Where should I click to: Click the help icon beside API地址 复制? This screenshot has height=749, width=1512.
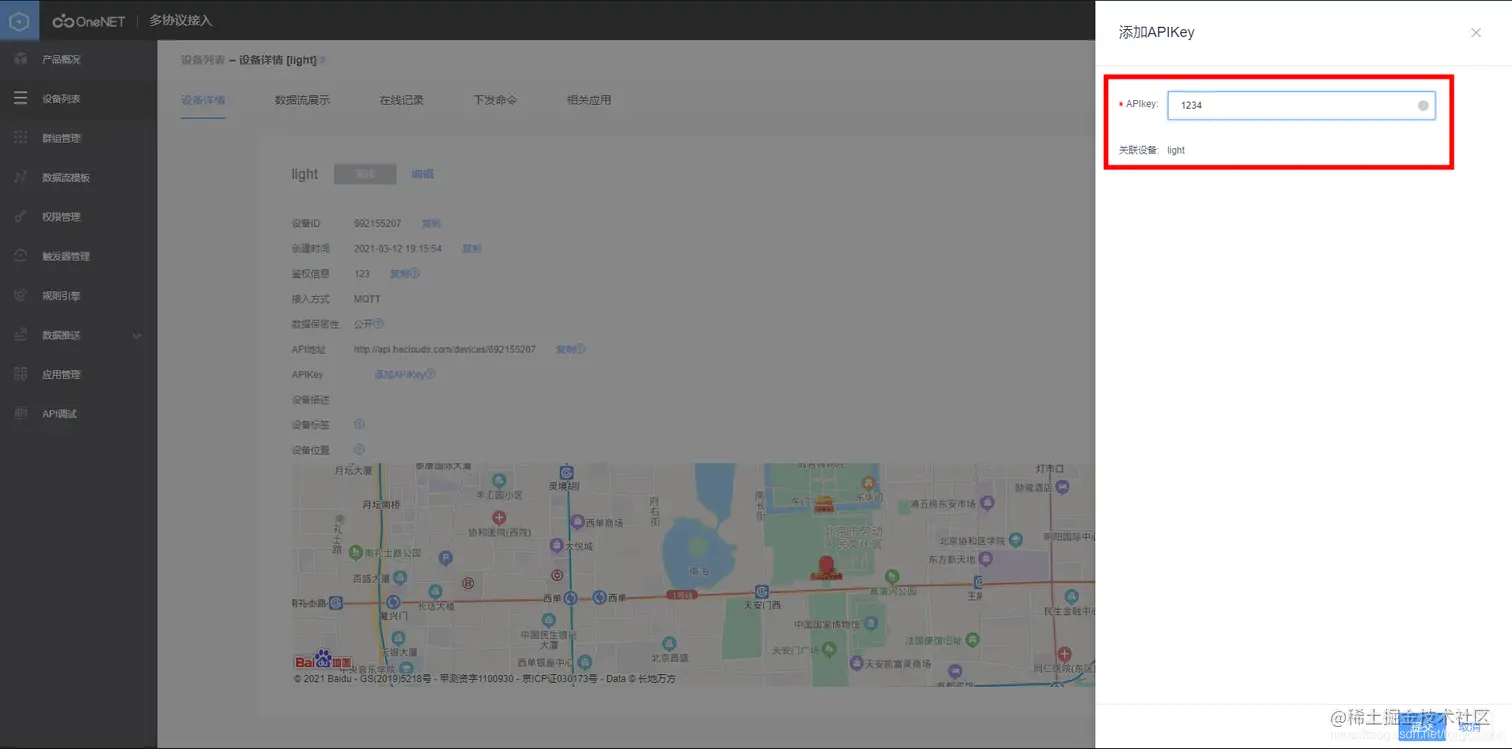click(x=581, y=349)
